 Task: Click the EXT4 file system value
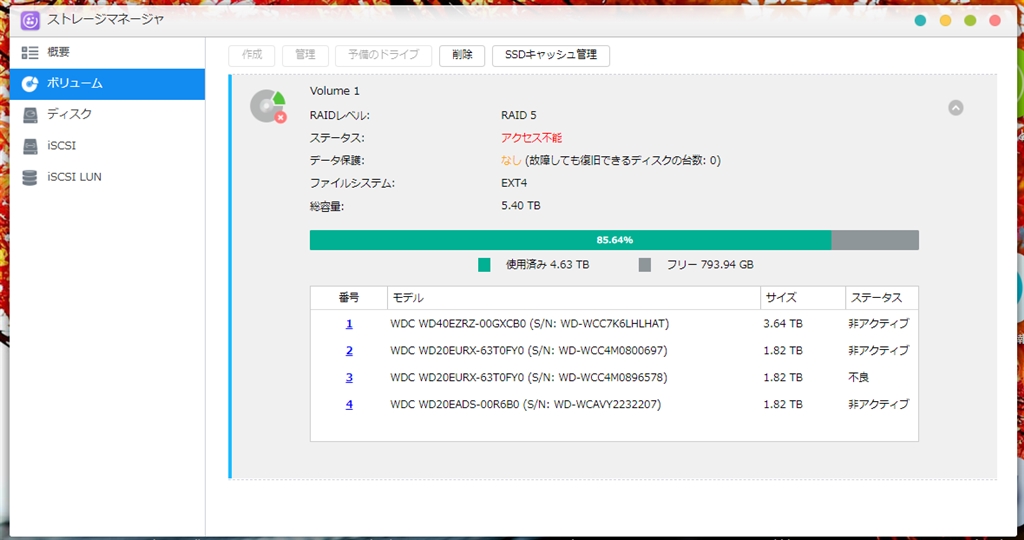tap(514, 183)
